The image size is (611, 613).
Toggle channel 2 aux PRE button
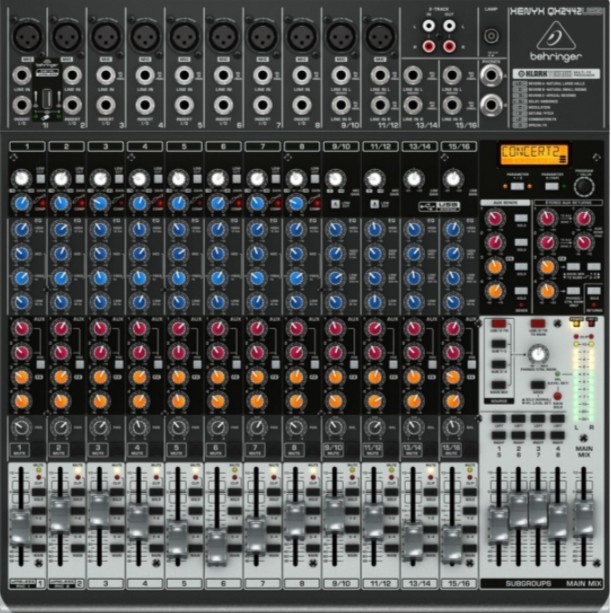(x=80, y=364)
